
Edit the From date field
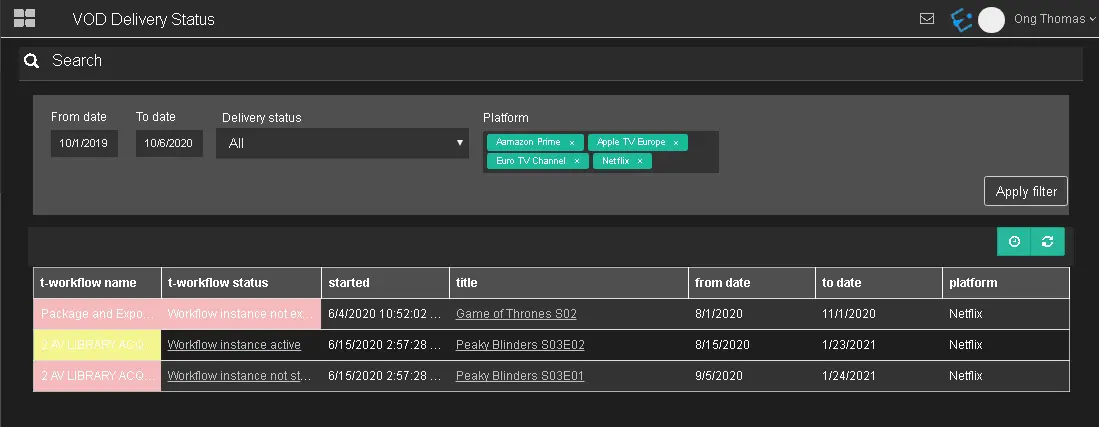tap(84, 143)
